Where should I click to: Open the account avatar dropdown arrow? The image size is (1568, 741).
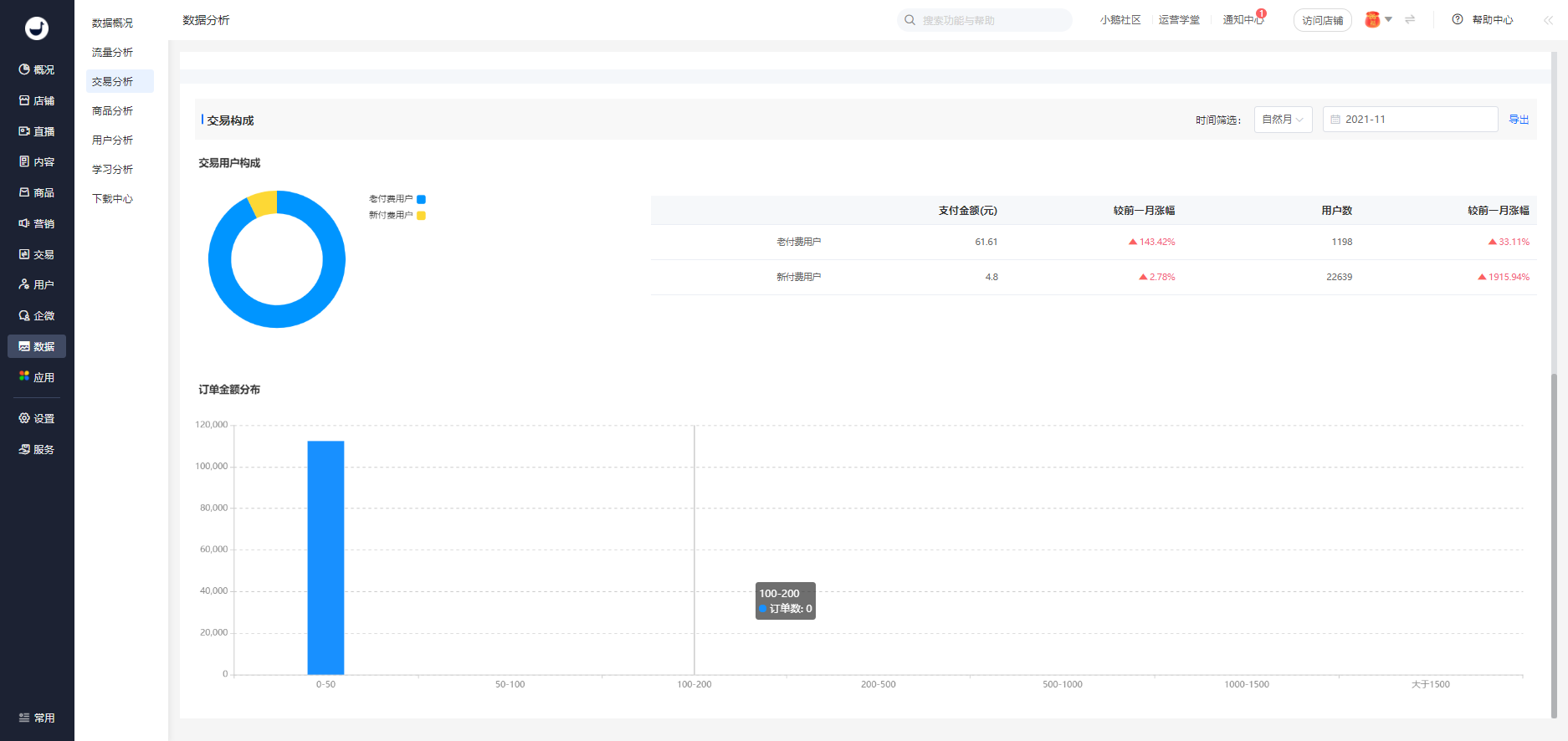[1388, 19]
